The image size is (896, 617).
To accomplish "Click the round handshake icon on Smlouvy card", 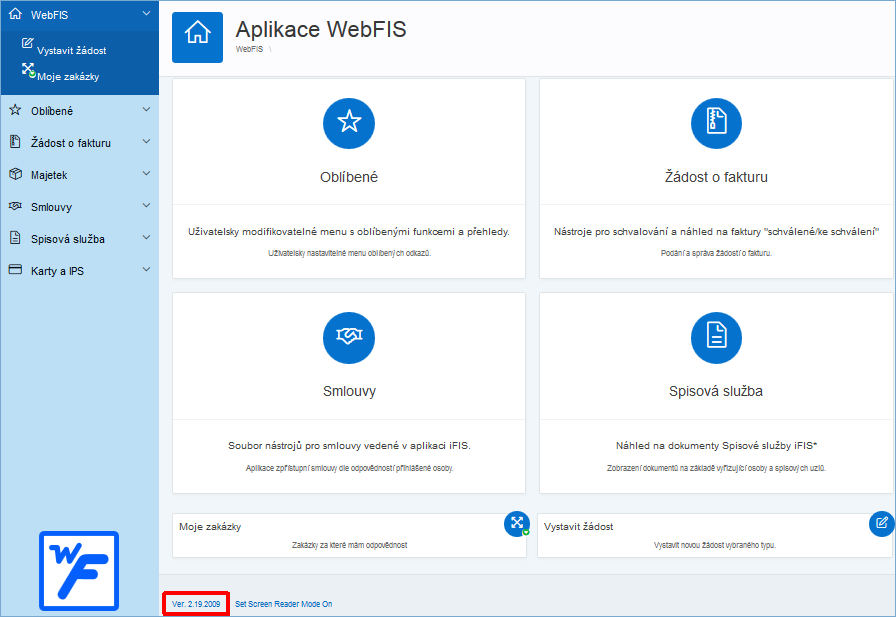I will click(349, 338).
